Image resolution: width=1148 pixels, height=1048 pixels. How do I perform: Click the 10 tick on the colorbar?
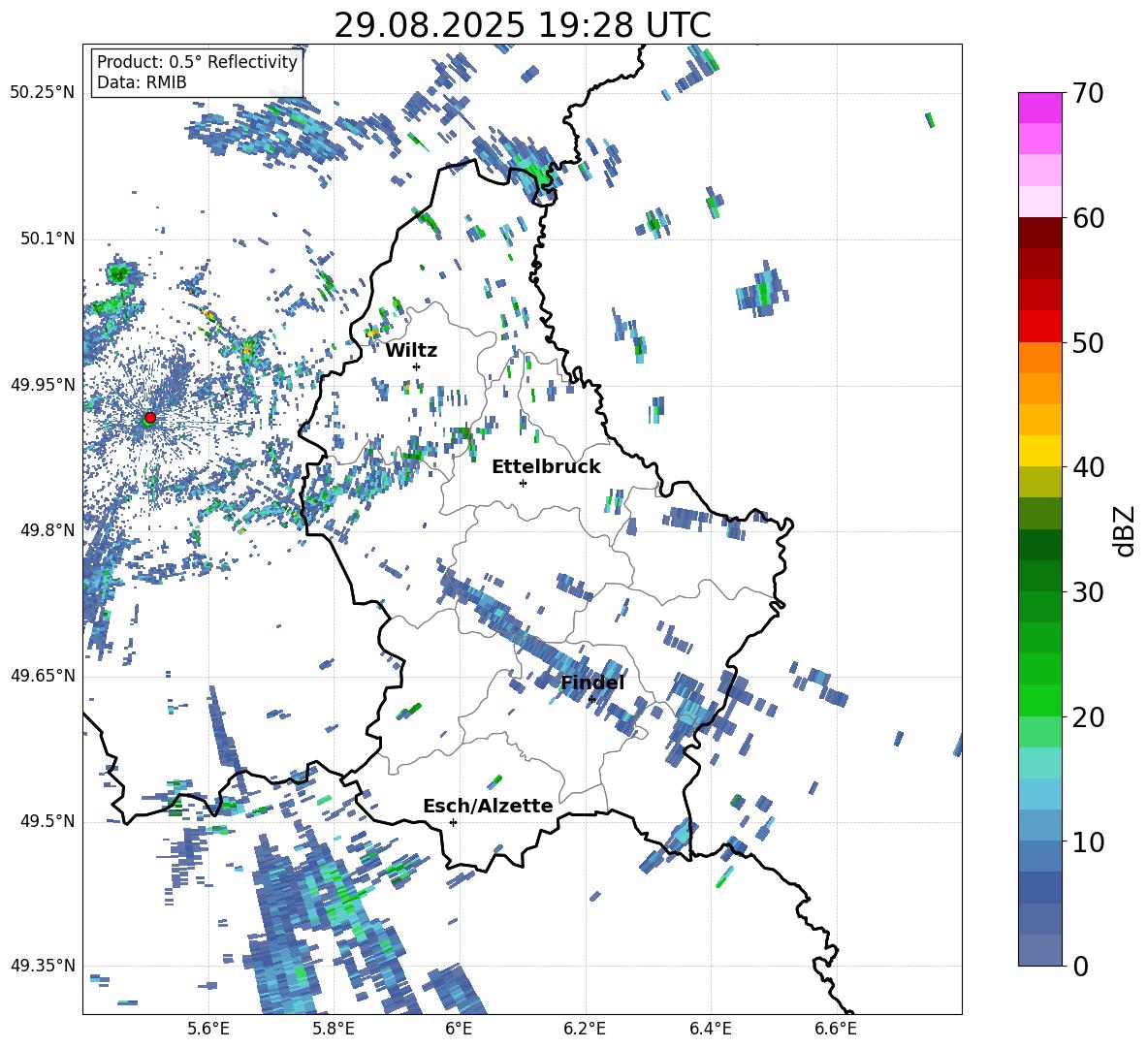[x=1088, y=842]
